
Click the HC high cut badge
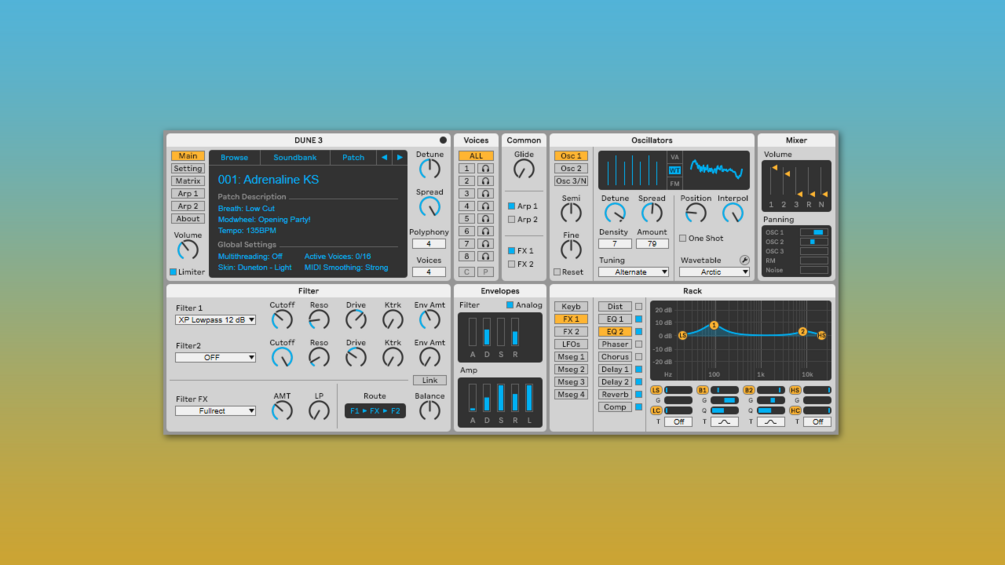(x=795, y=411)
